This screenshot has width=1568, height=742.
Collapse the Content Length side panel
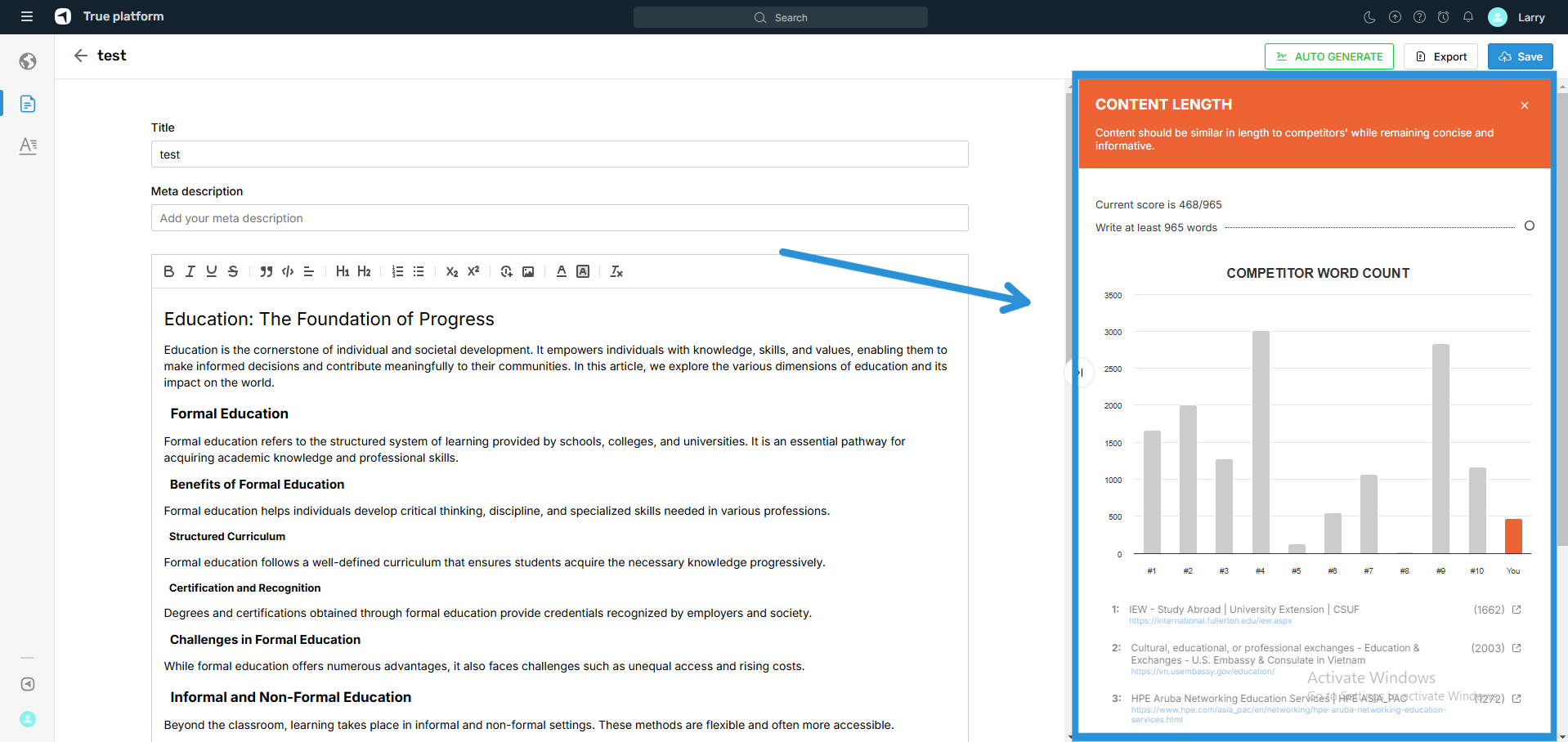tap(1079, 373)
